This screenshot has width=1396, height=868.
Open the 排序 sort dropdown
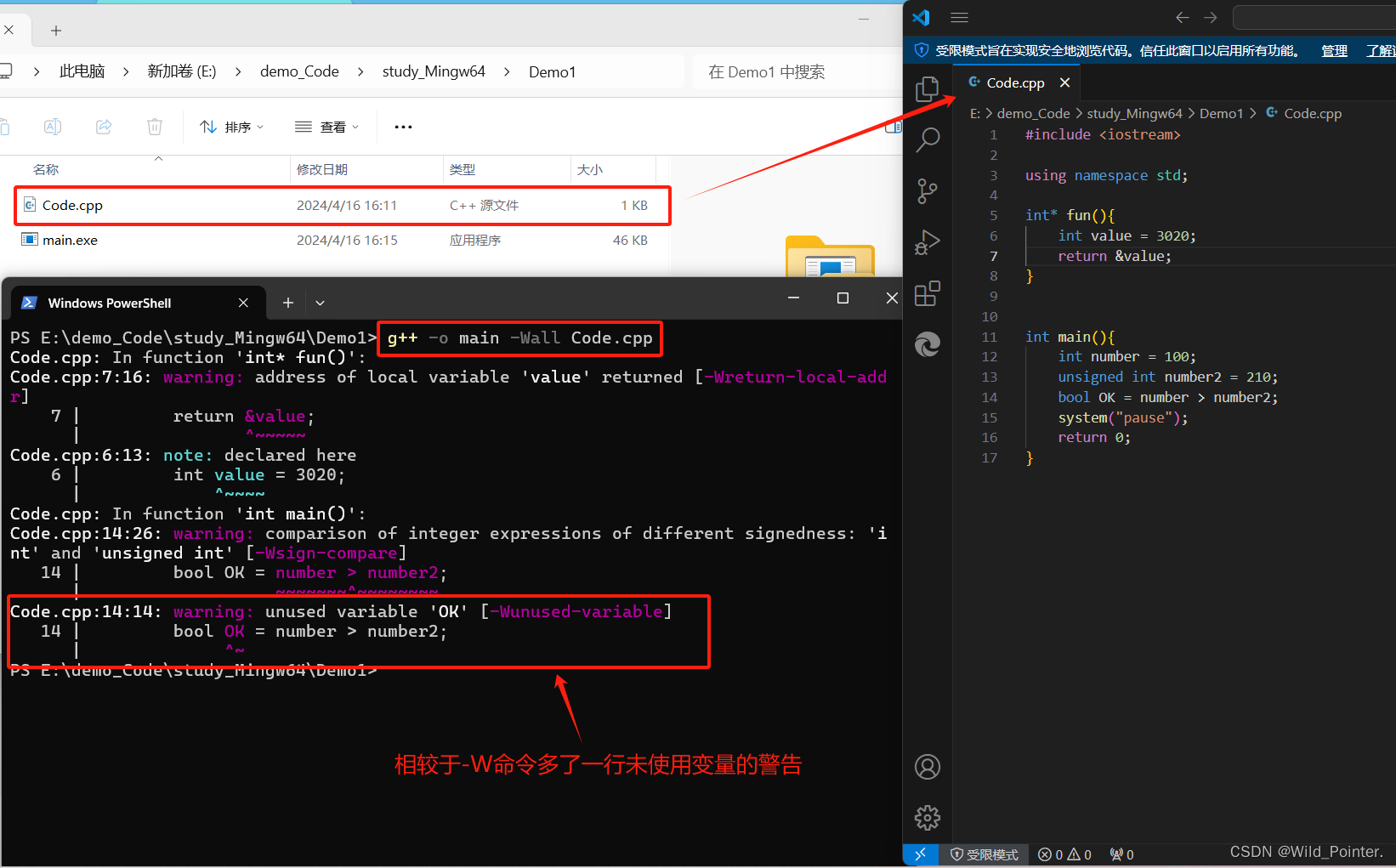click(231, 126)
